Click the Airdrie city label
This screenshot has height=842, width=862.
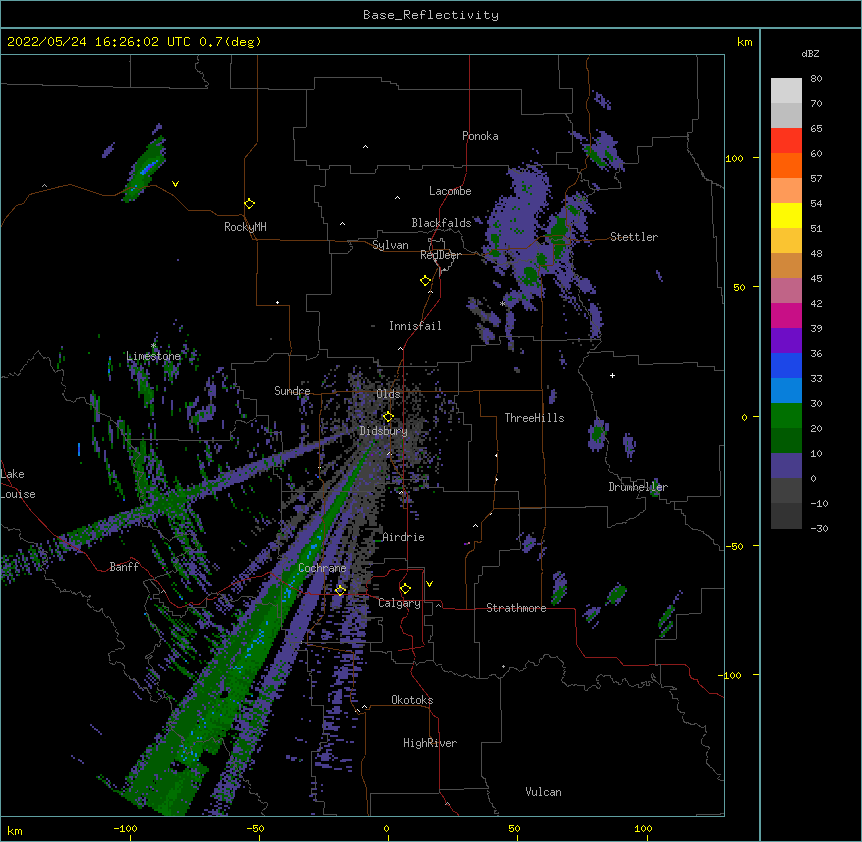[403, 537]
